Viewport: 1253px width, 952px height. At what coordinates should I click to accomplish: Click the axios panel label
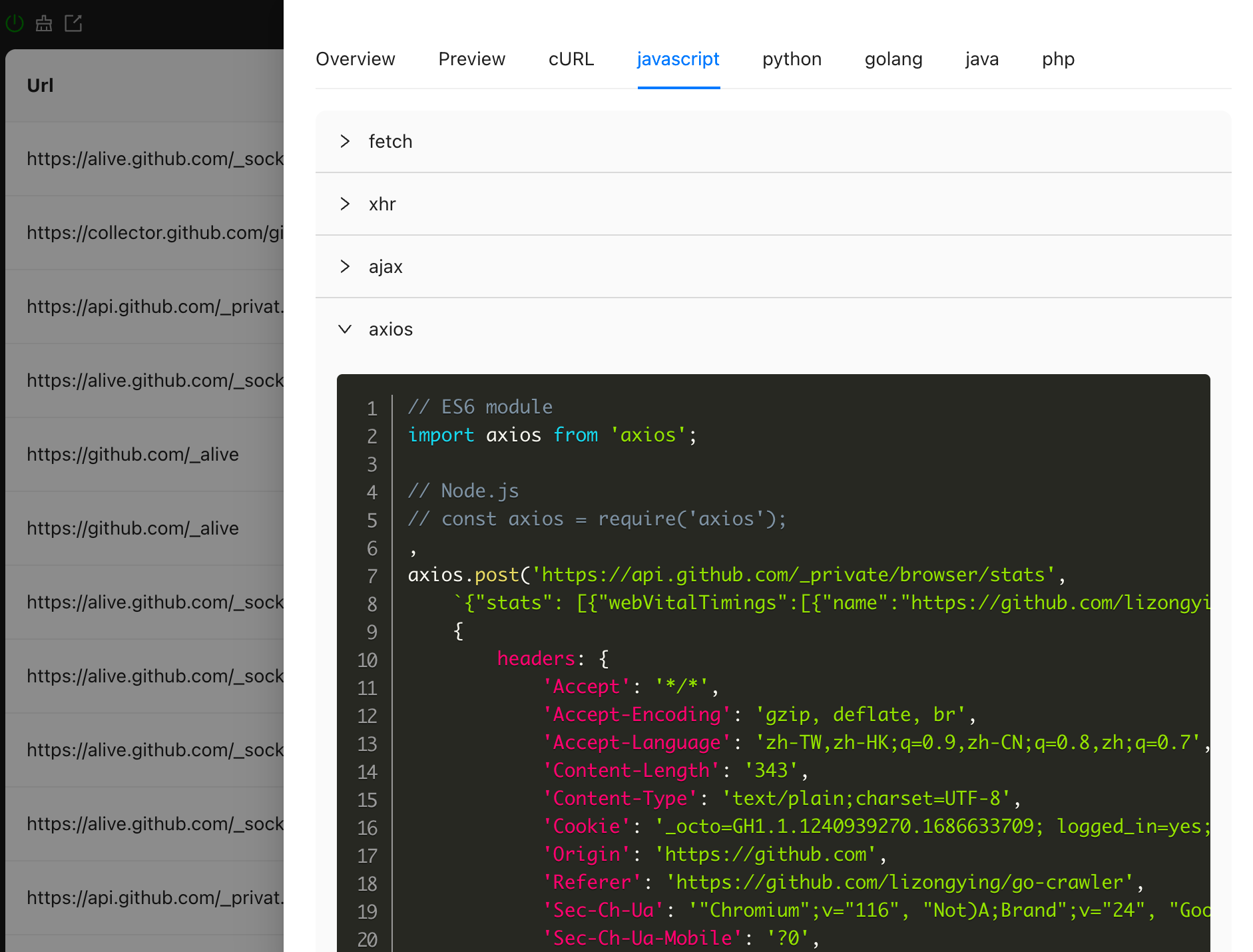point(391,330)
